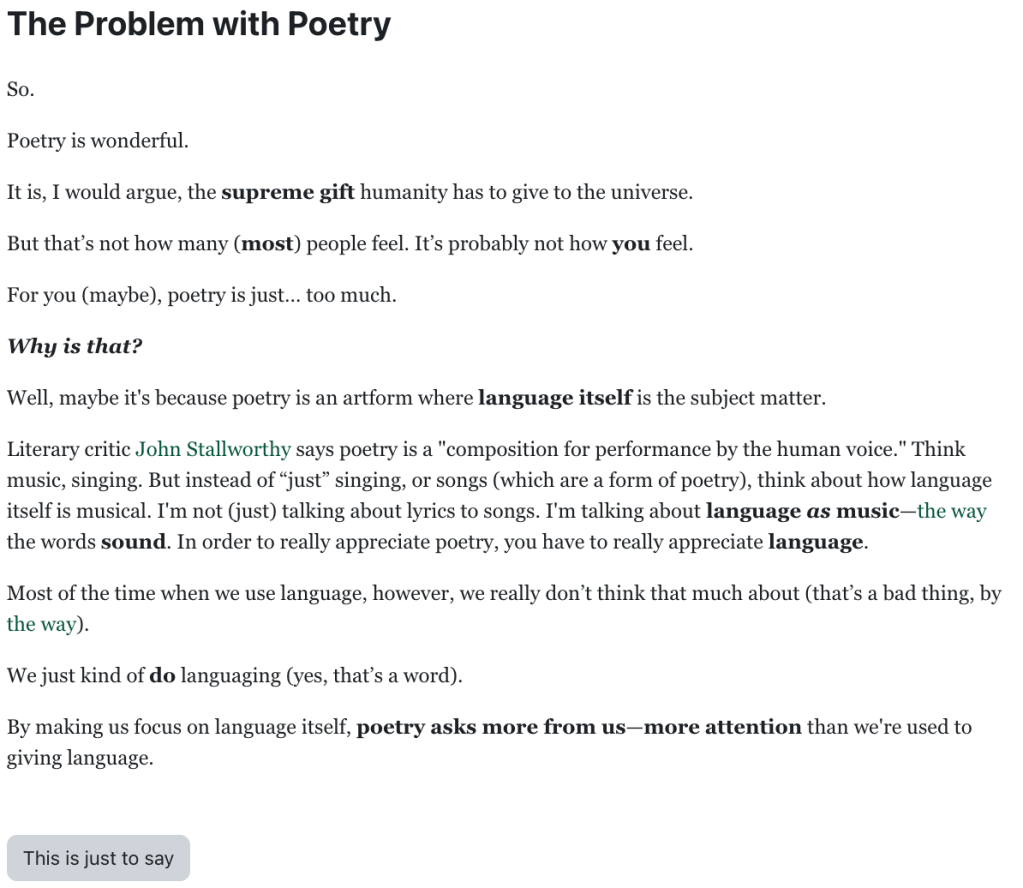1023x888 pixels.
Task: Click italic "as" in "language as music"
Action: click(x=819, y=511)
